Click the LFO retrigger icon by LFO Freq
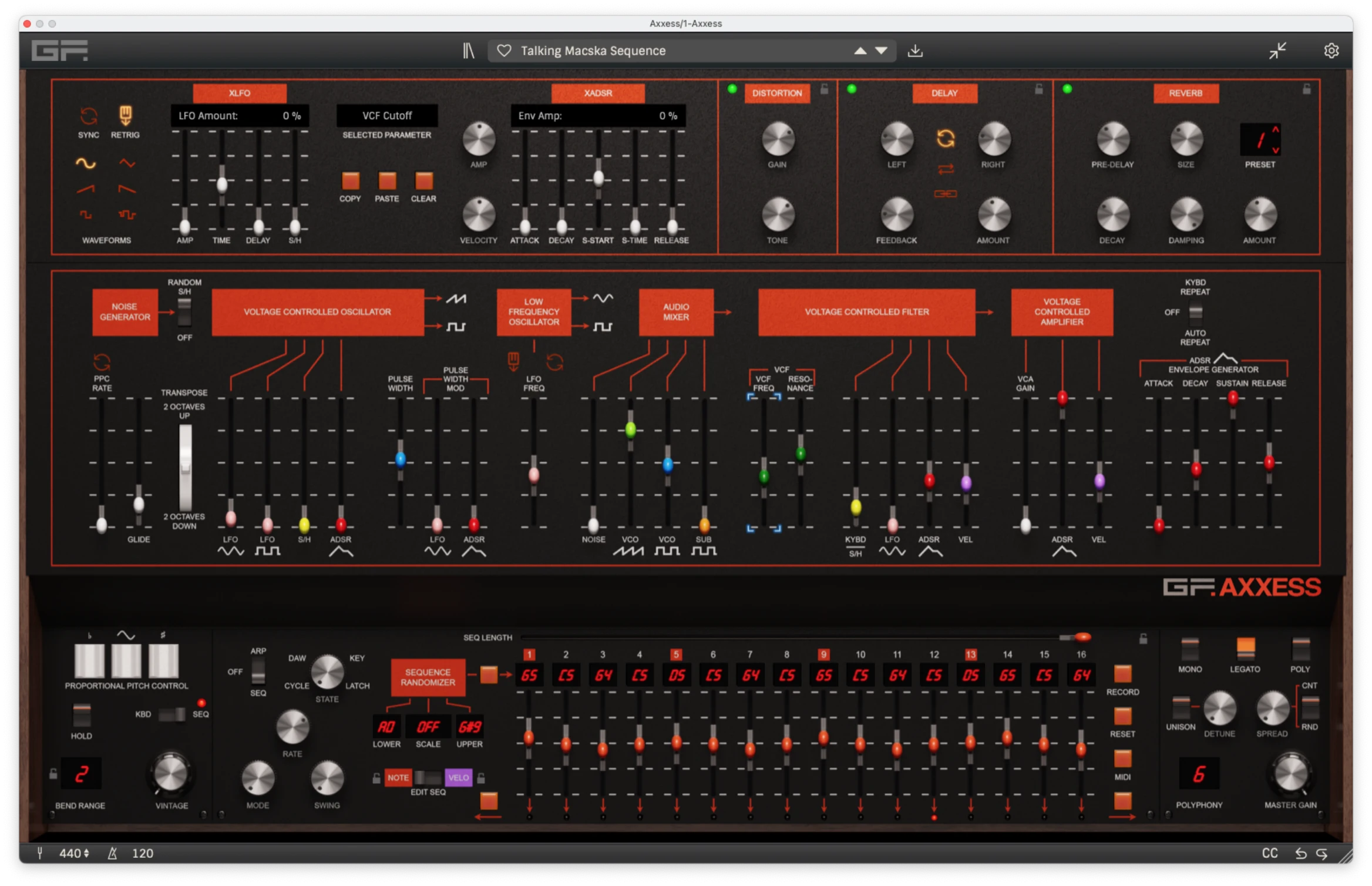 pos(513,361)
